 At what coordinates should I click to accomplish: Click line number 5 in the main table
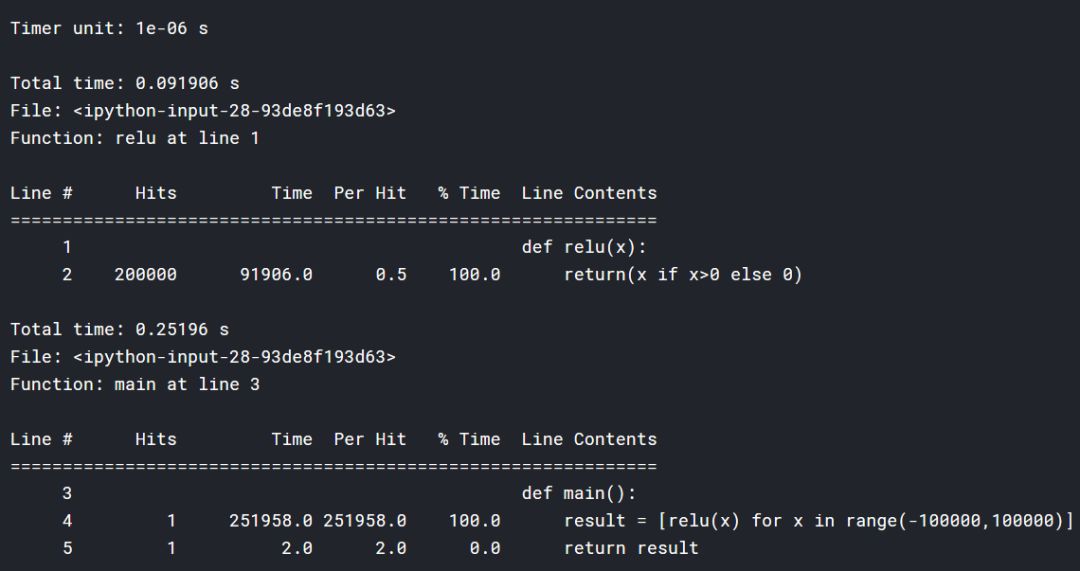point(67,548)
